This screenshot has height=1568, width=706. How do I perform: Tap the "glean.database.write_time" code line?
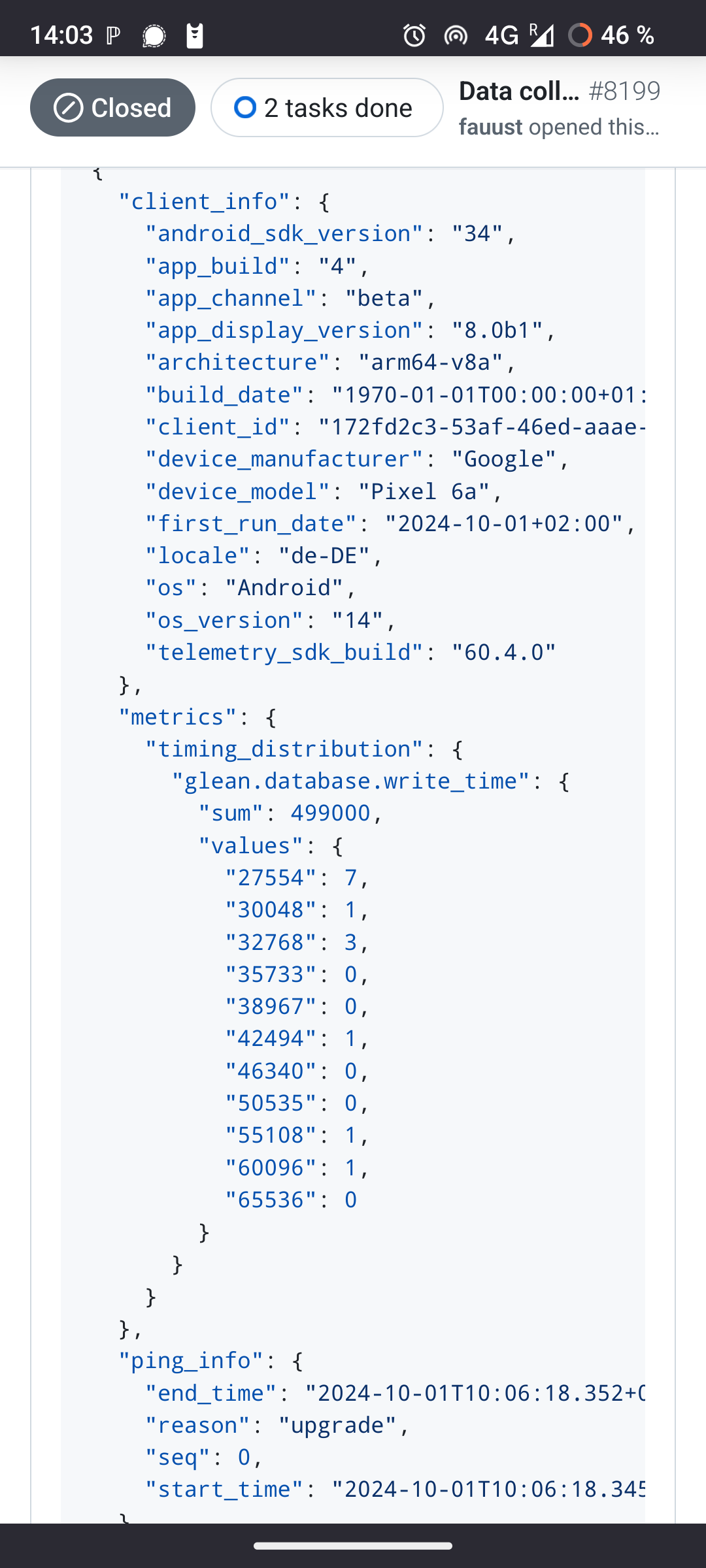coord(350,781)
